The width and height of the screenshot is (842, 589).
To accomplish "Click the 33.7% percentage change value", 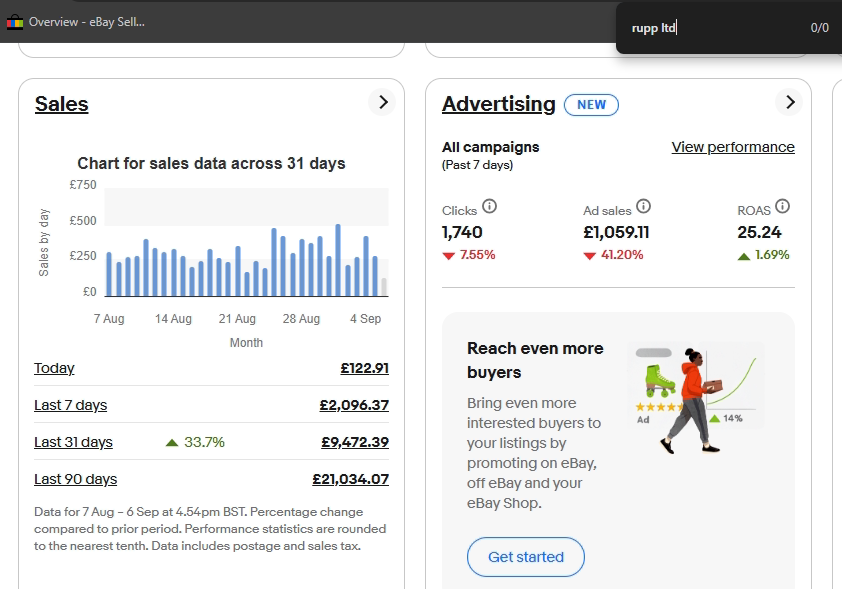I will tap(204, 442).
